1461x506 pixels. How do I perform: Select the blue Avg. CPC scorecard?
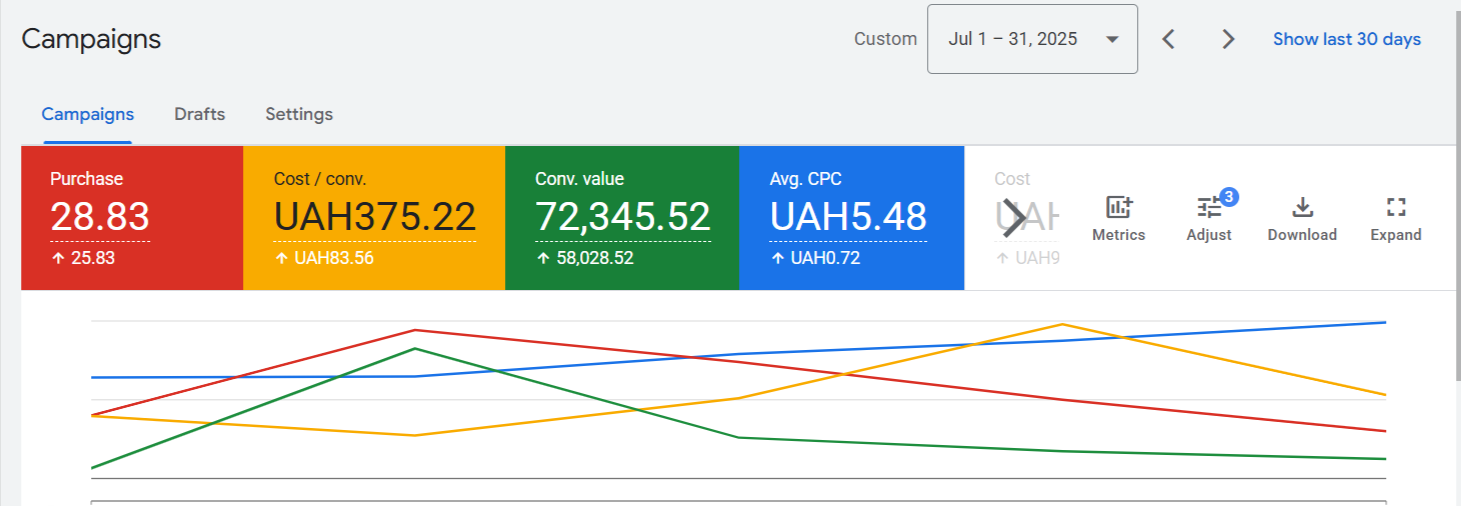851,218
